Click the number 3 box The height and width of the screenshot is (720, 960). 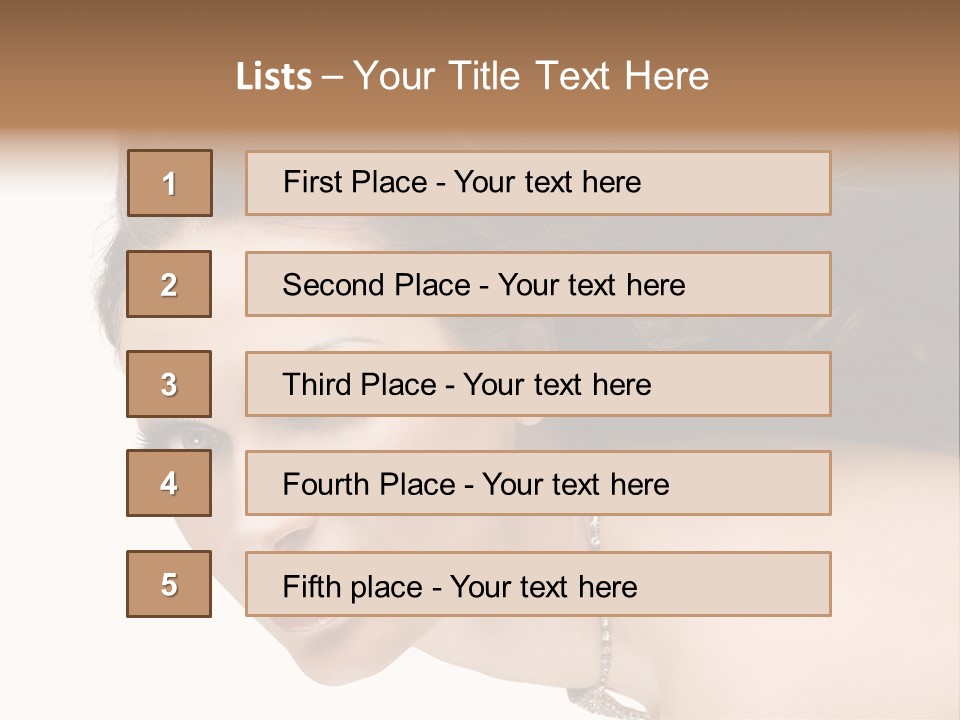point(169,384)
